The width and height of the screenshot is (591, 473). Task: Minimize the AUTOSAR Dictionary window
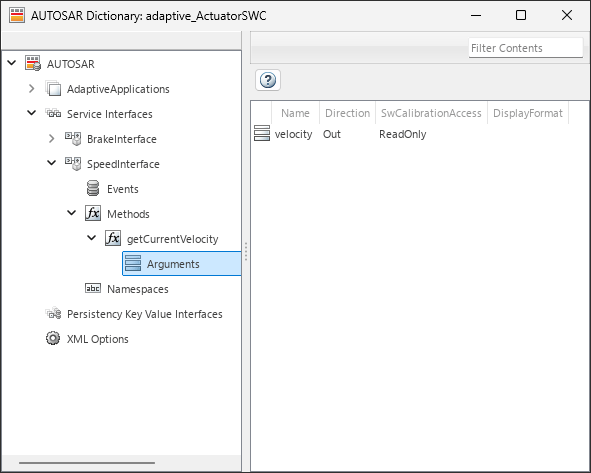[476, 15]
